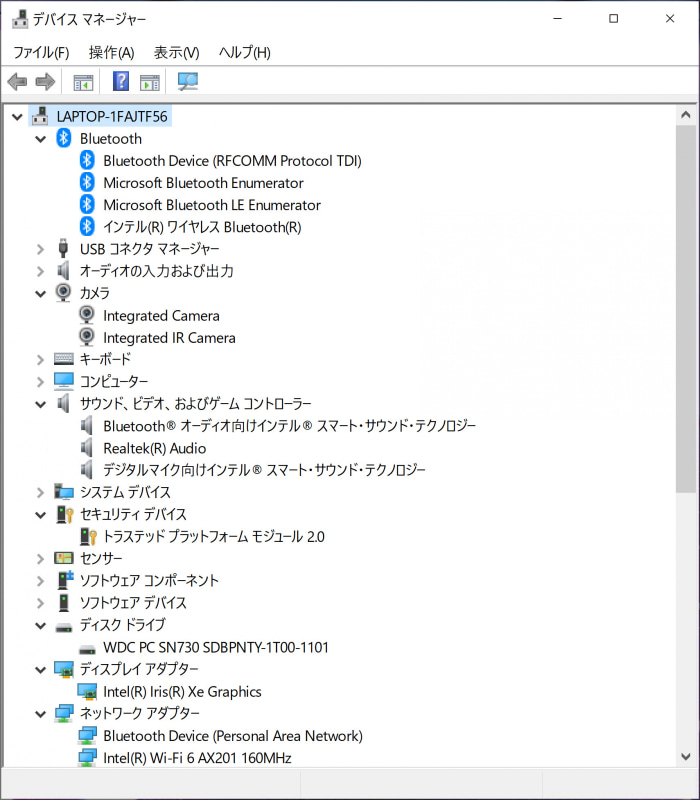This screenshot has width=700, height=800.
Task: Click the Integrated IR Camera webcam icon
Action: click(87, 337)
